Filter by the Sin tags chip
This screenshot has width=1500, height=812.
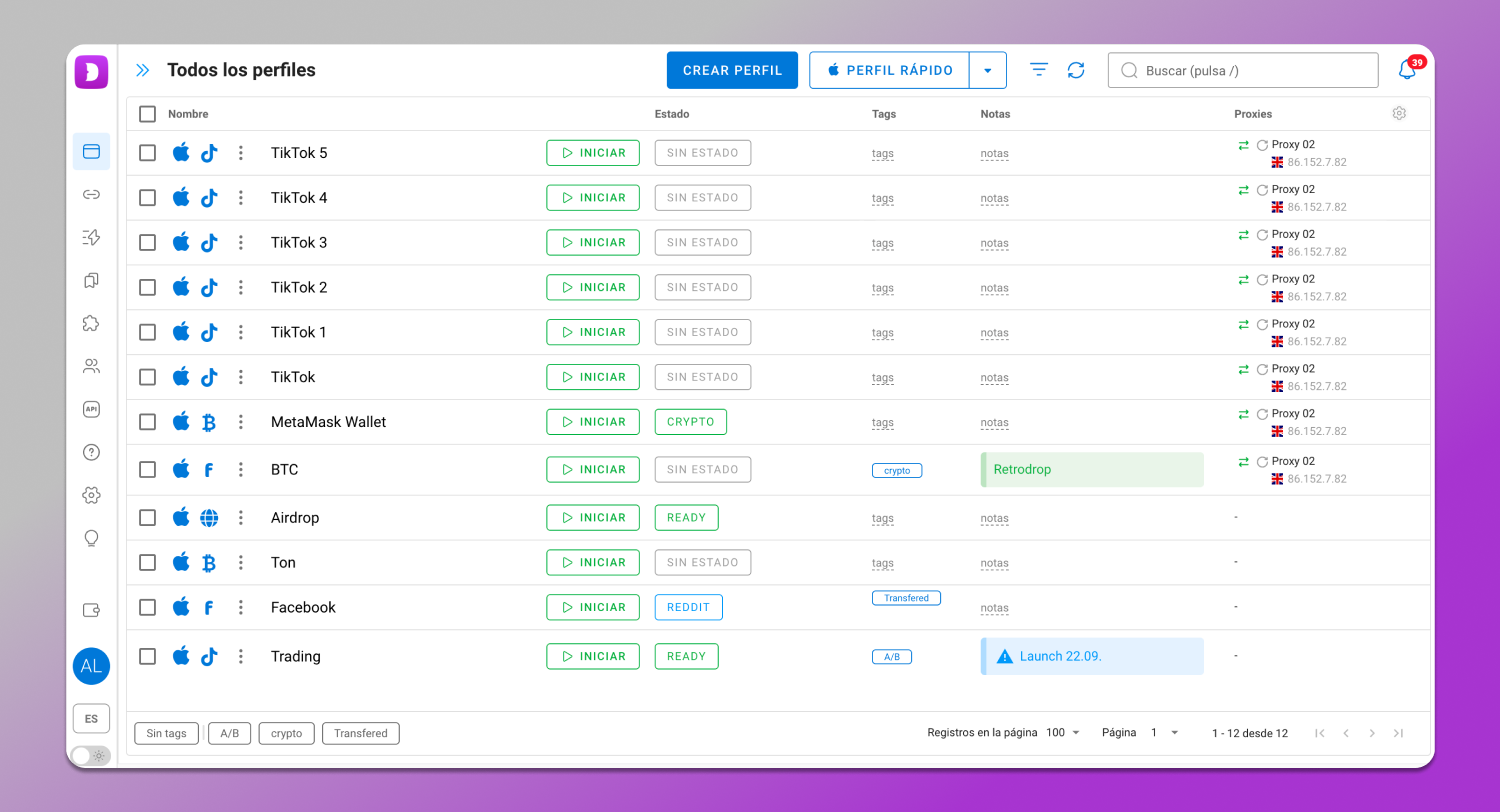167,734
